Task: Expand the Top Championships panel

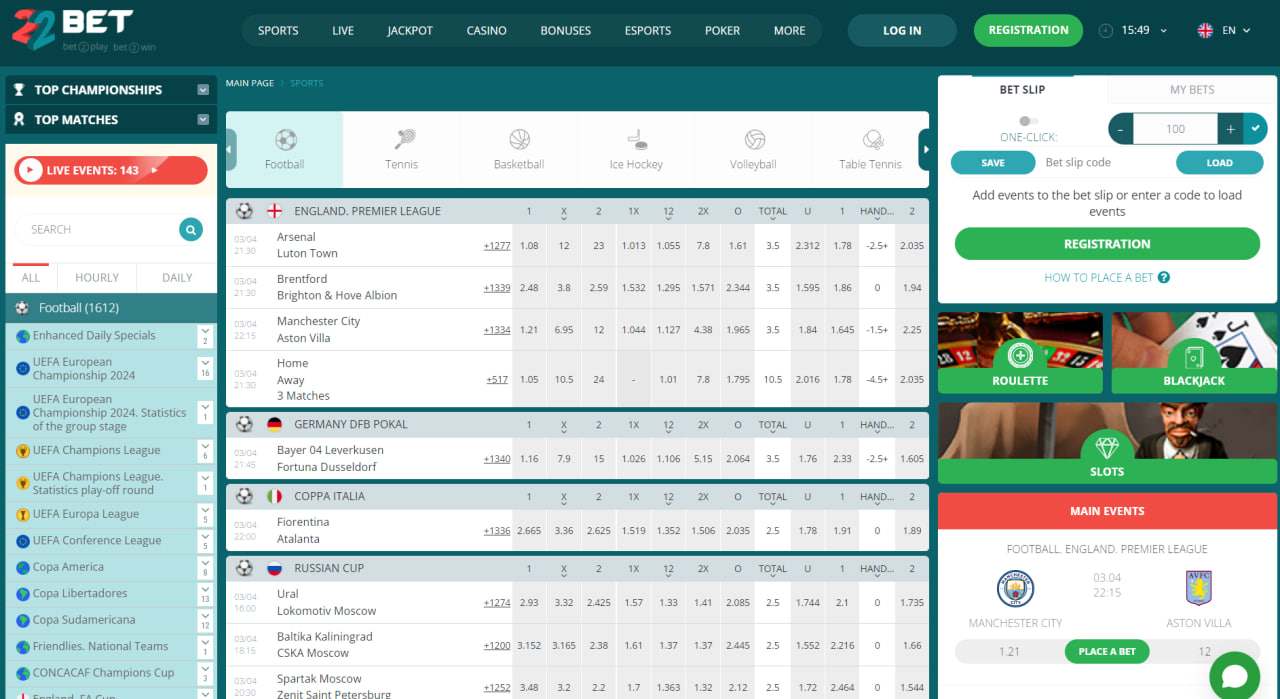Action: click(203, 90)
